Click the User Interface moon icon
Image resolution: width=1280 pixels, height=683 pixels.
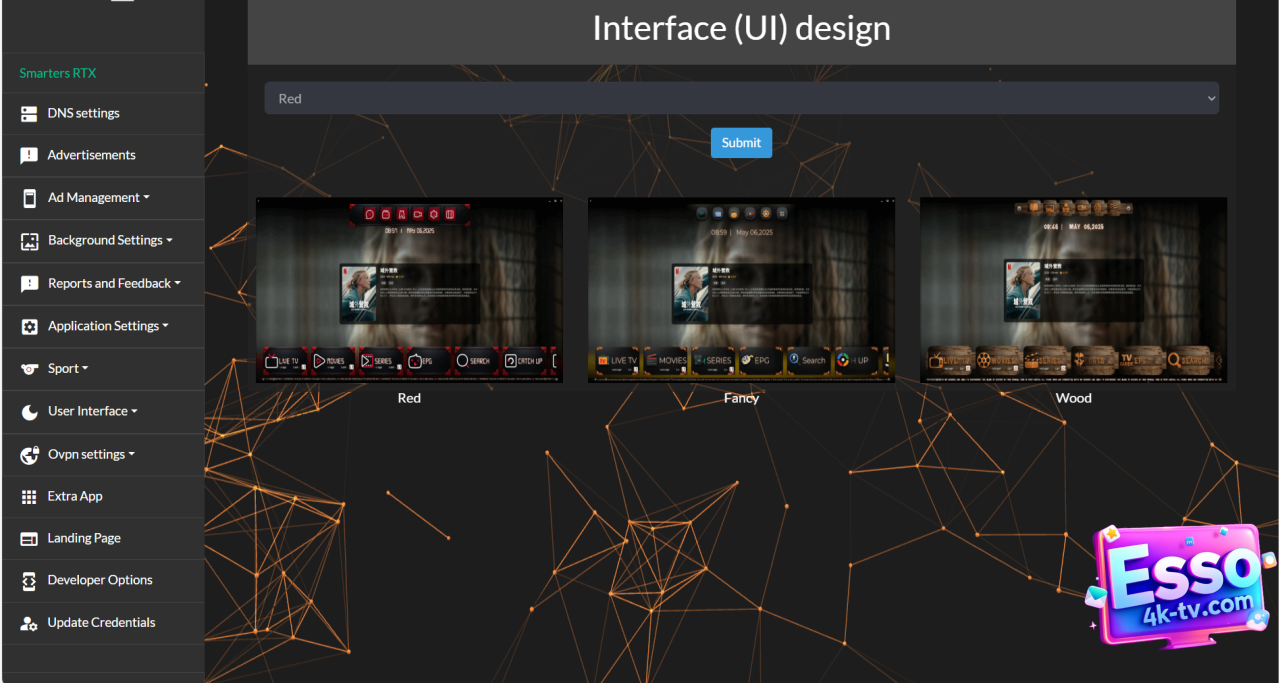pyautogui.click(x=29, y=412)
